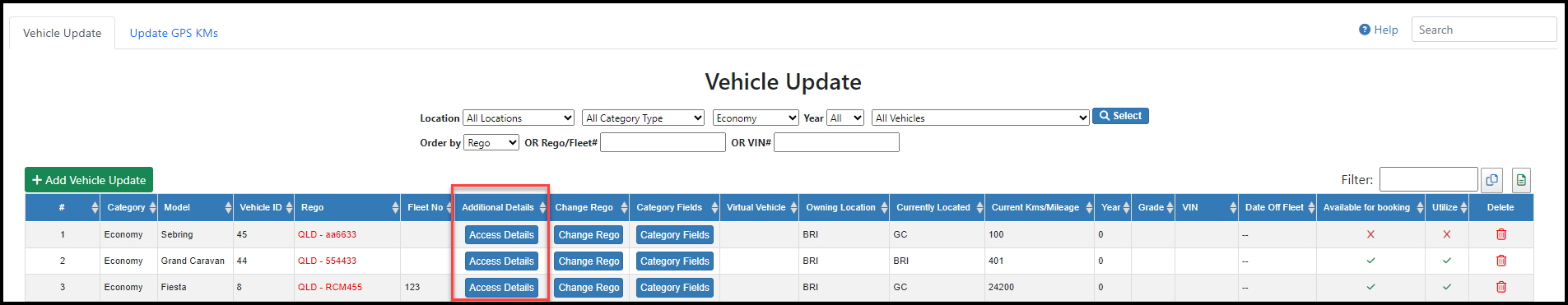Copy table using the copy icon

tap(1491, 180)
